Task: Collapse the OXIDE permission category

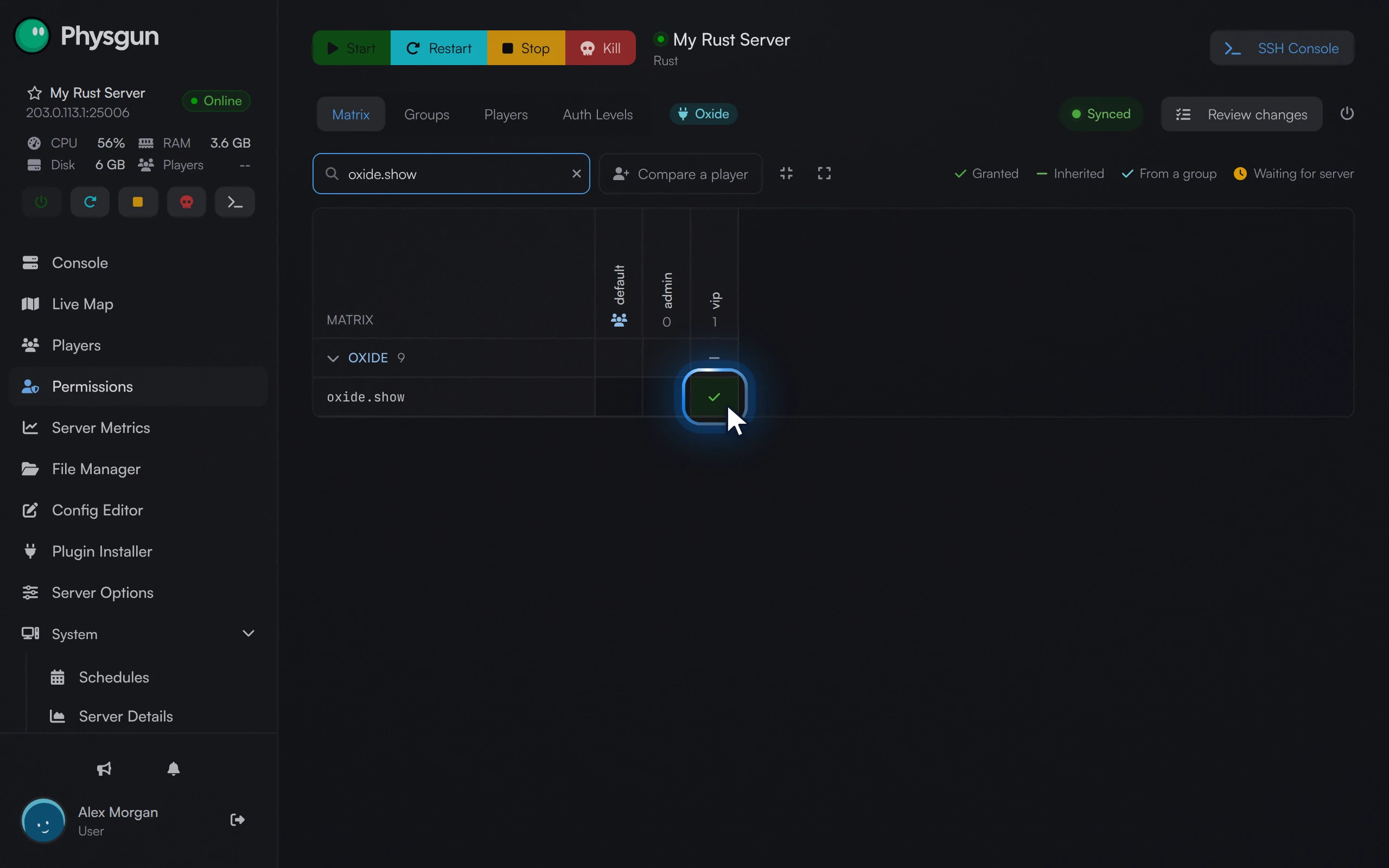Action: click(x=333, y=358)
